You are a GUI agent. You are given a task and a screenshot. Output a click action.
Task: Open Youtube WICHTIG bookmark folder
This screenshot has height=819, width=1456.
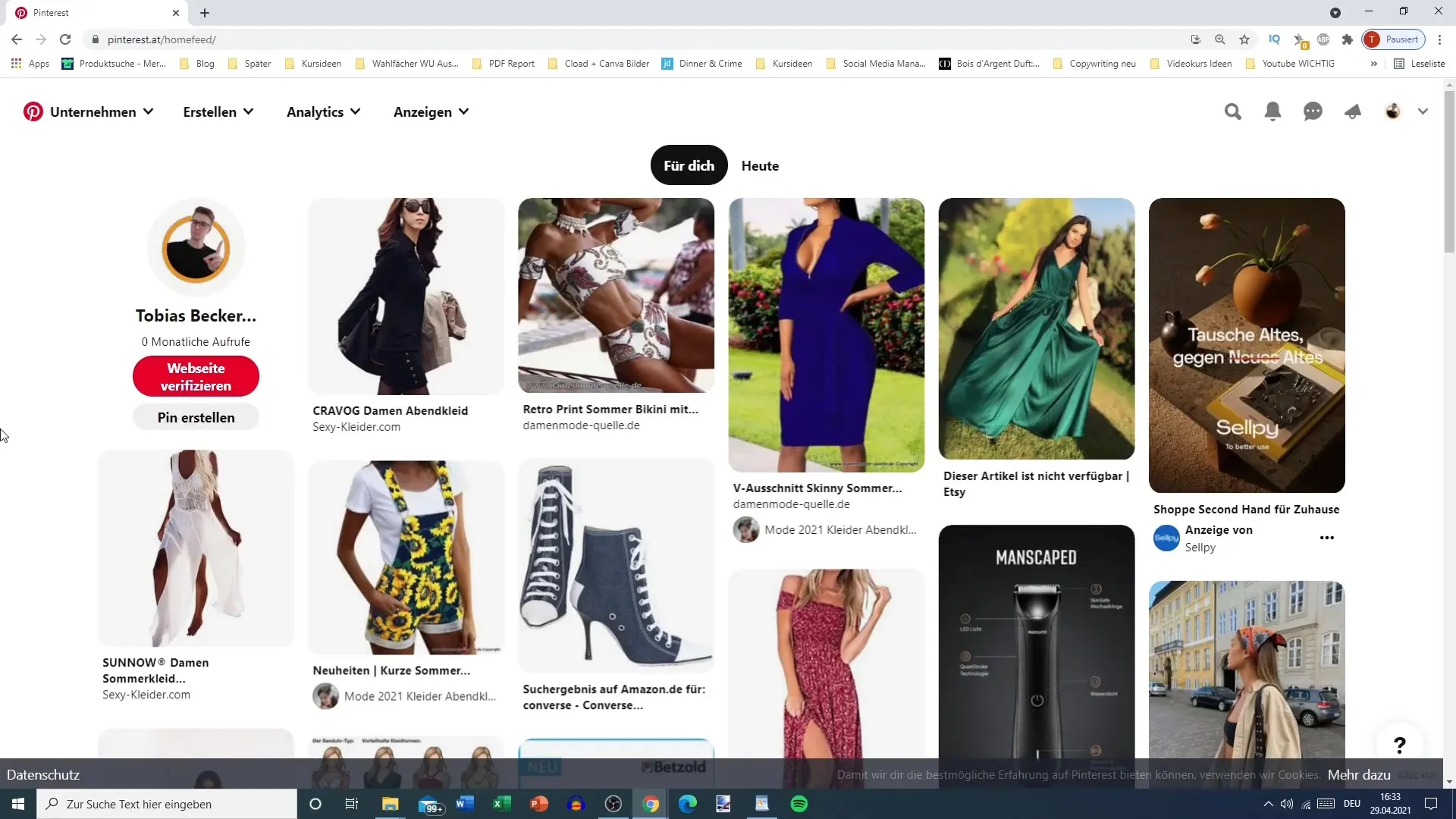(1290, 64)
